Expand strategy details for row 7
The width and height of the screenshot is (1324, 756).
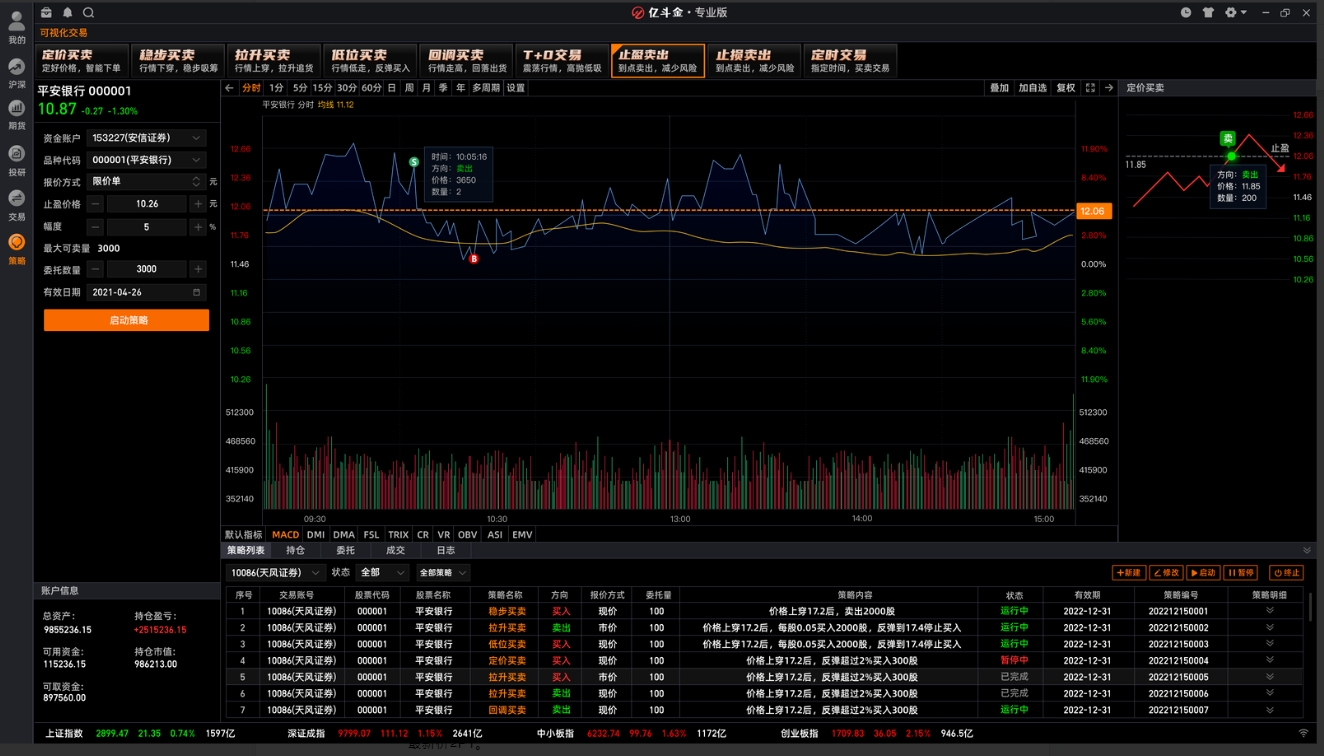click(x=1270, y=710)
